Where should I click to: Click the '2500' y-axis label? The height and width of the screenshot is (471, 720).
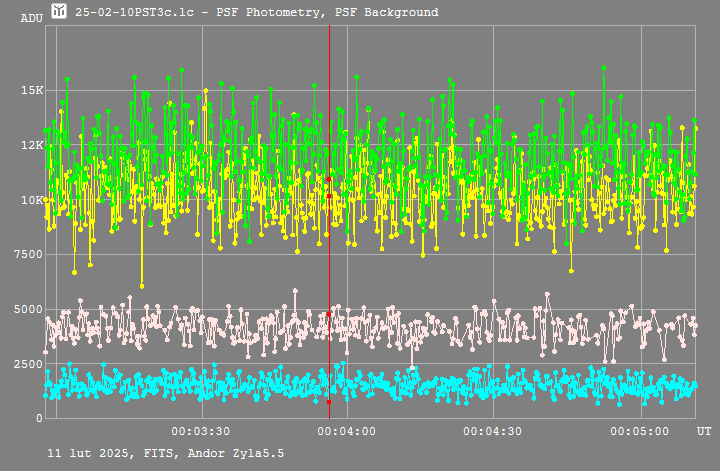(x=28, y=364)
